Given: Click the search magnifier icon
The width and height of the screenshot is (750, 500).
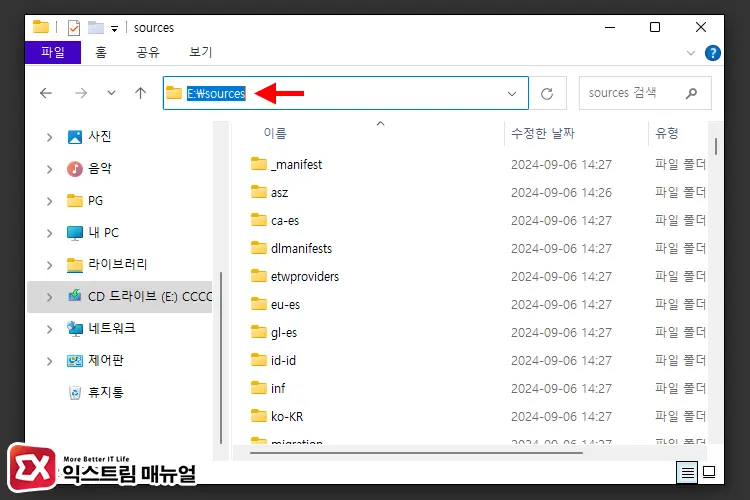Looking at the screenshot, I should (691, 93).
